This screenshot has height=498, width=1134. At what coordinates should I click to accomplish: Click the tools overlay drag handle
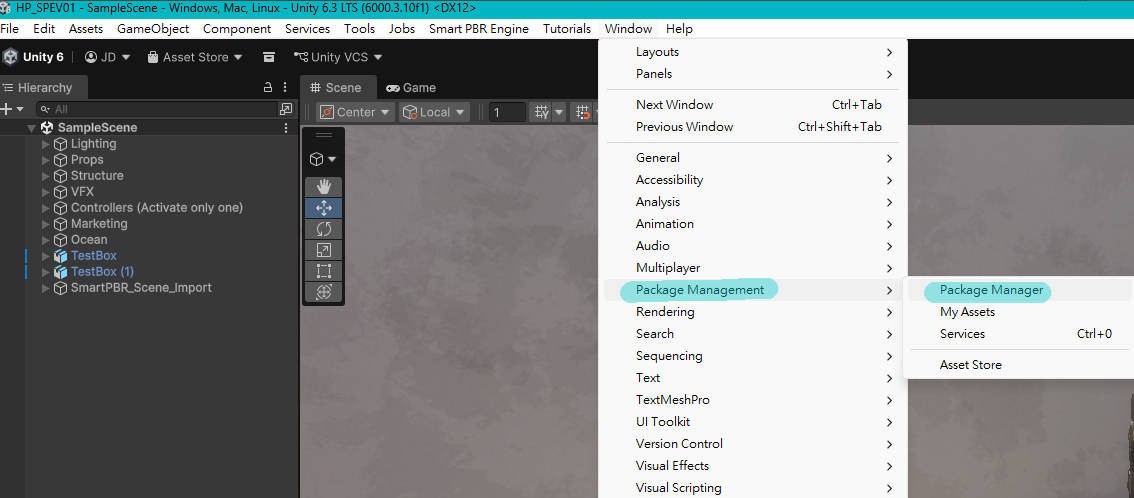coord(323,135)
